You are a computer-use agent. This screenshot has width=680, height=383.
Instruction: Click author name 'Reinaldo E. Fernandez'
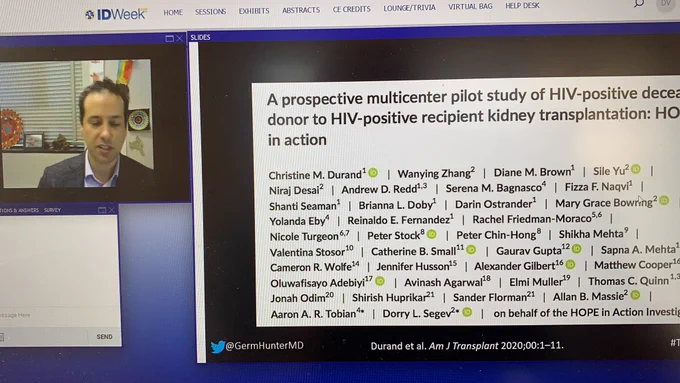(400, 220)
